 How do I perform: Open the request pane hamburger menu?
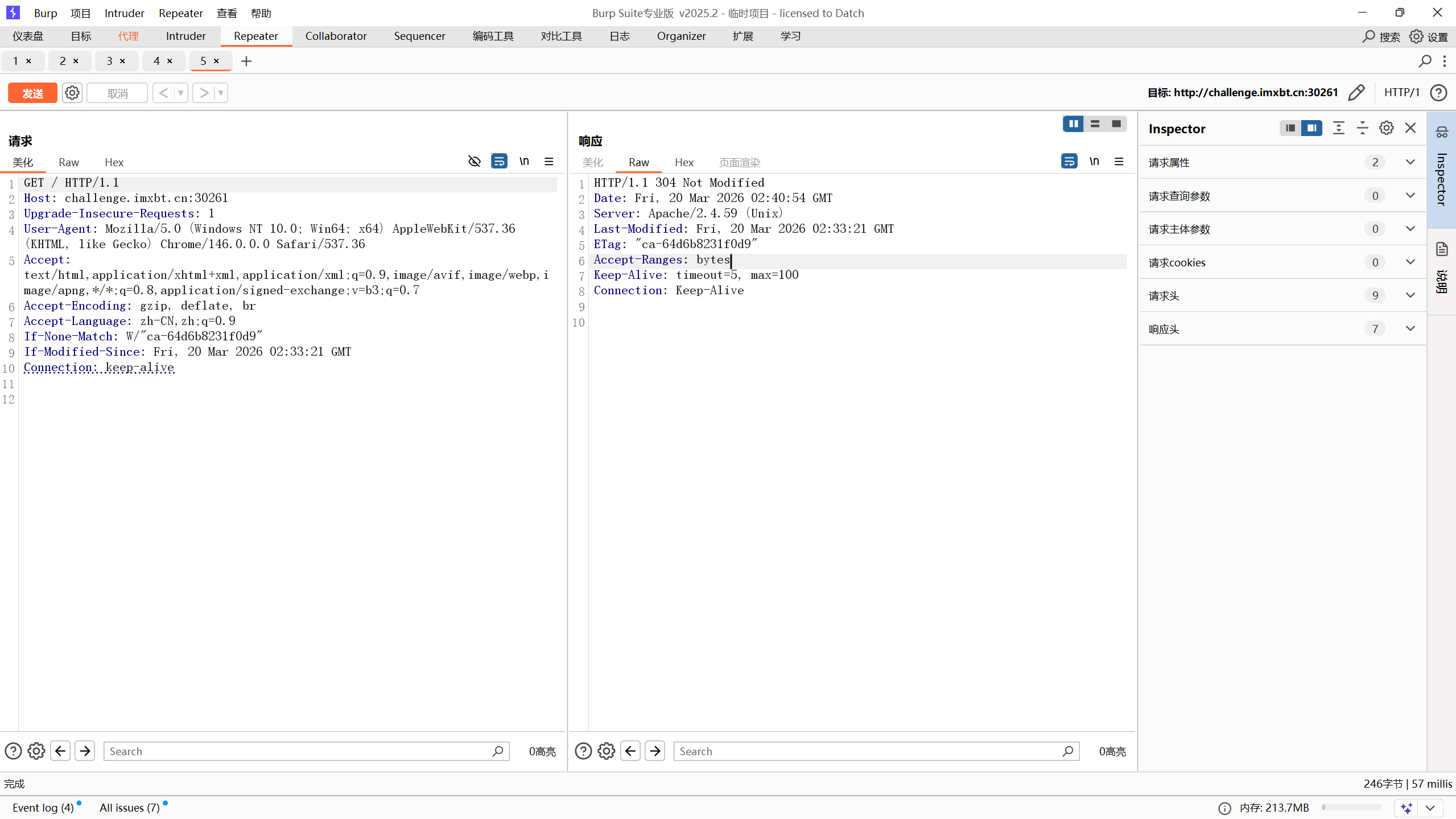point(548,162)
